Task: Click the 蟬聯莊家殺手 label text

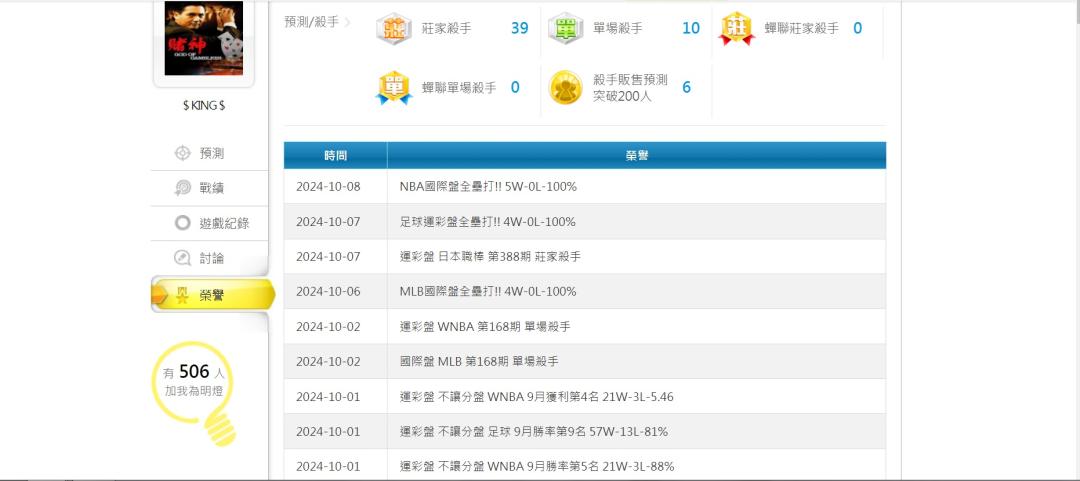Action: [802, 29]
